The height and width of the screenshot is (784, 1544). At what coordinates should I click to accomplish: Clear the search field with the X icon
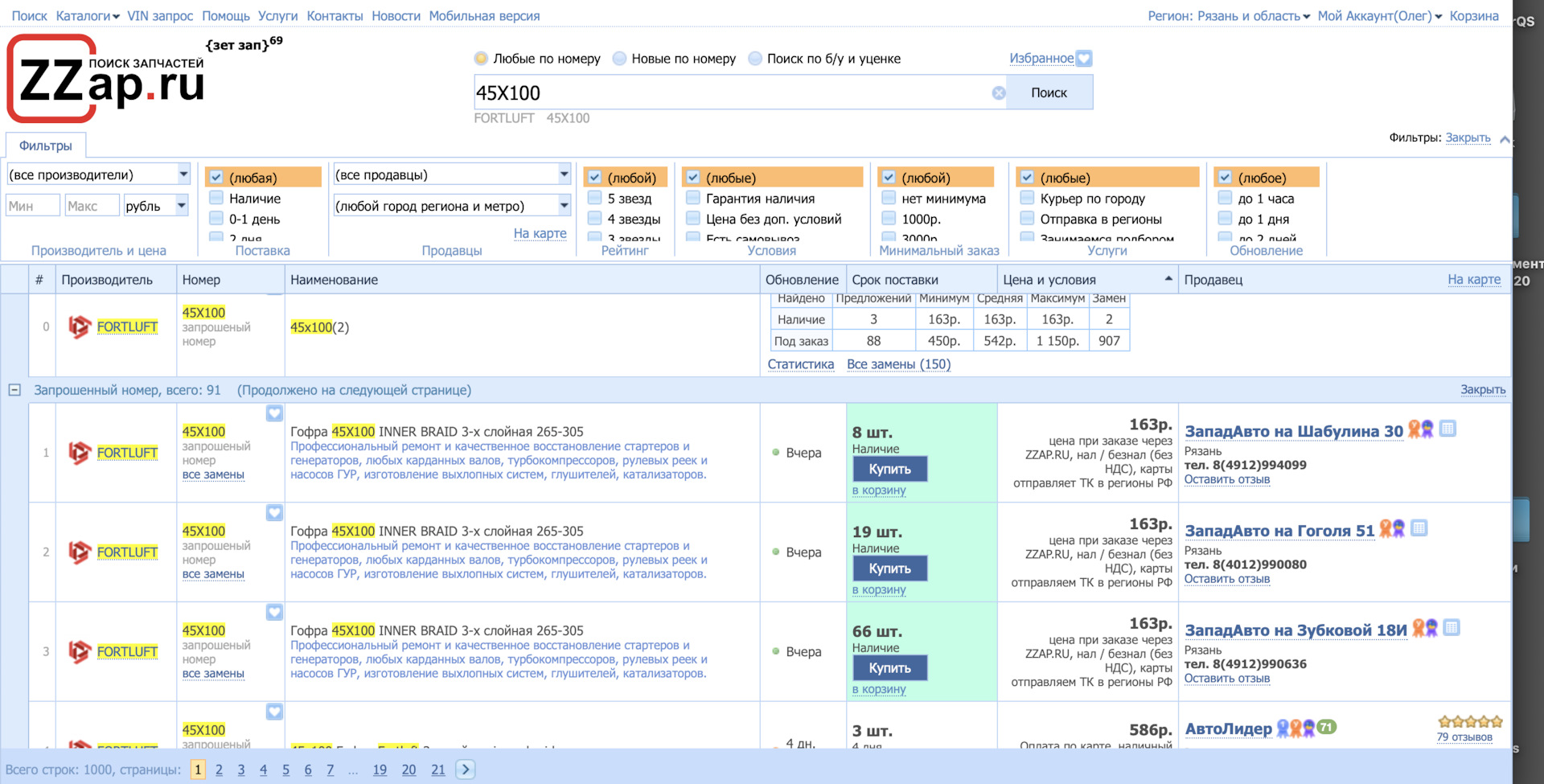(999, 93)
